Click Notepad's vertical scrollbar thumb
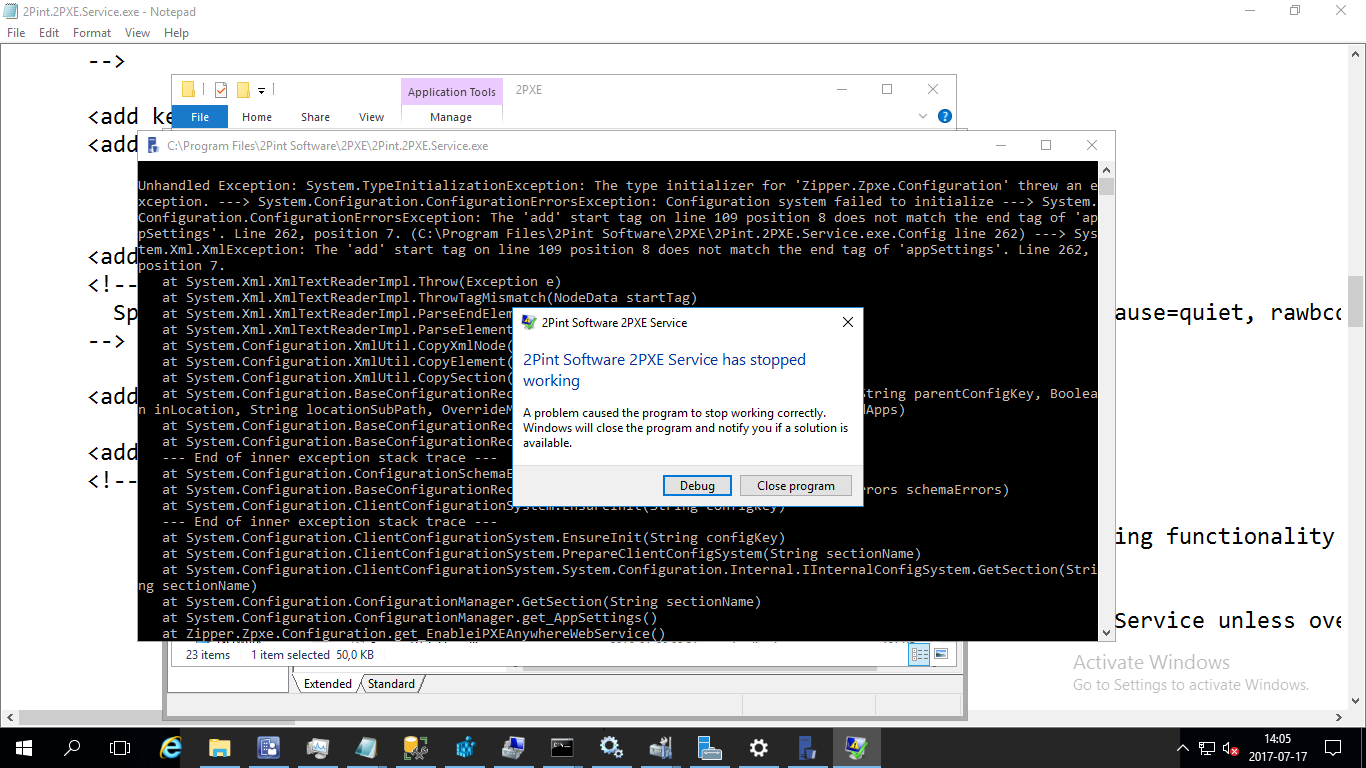The height and width of the screenshot is (768, 1366). (x=1356, y=300)
